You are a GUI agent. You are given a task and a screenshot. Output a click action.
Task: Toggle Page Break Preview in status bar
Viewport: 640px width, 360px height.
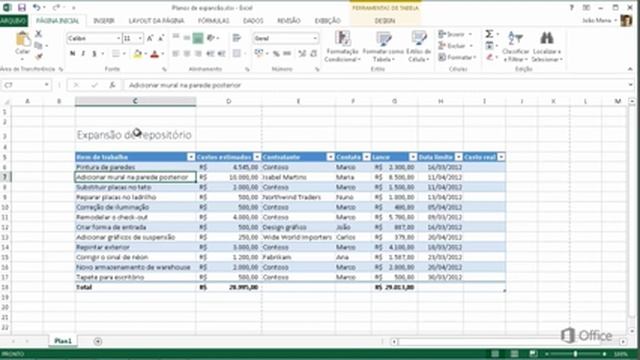533,353
